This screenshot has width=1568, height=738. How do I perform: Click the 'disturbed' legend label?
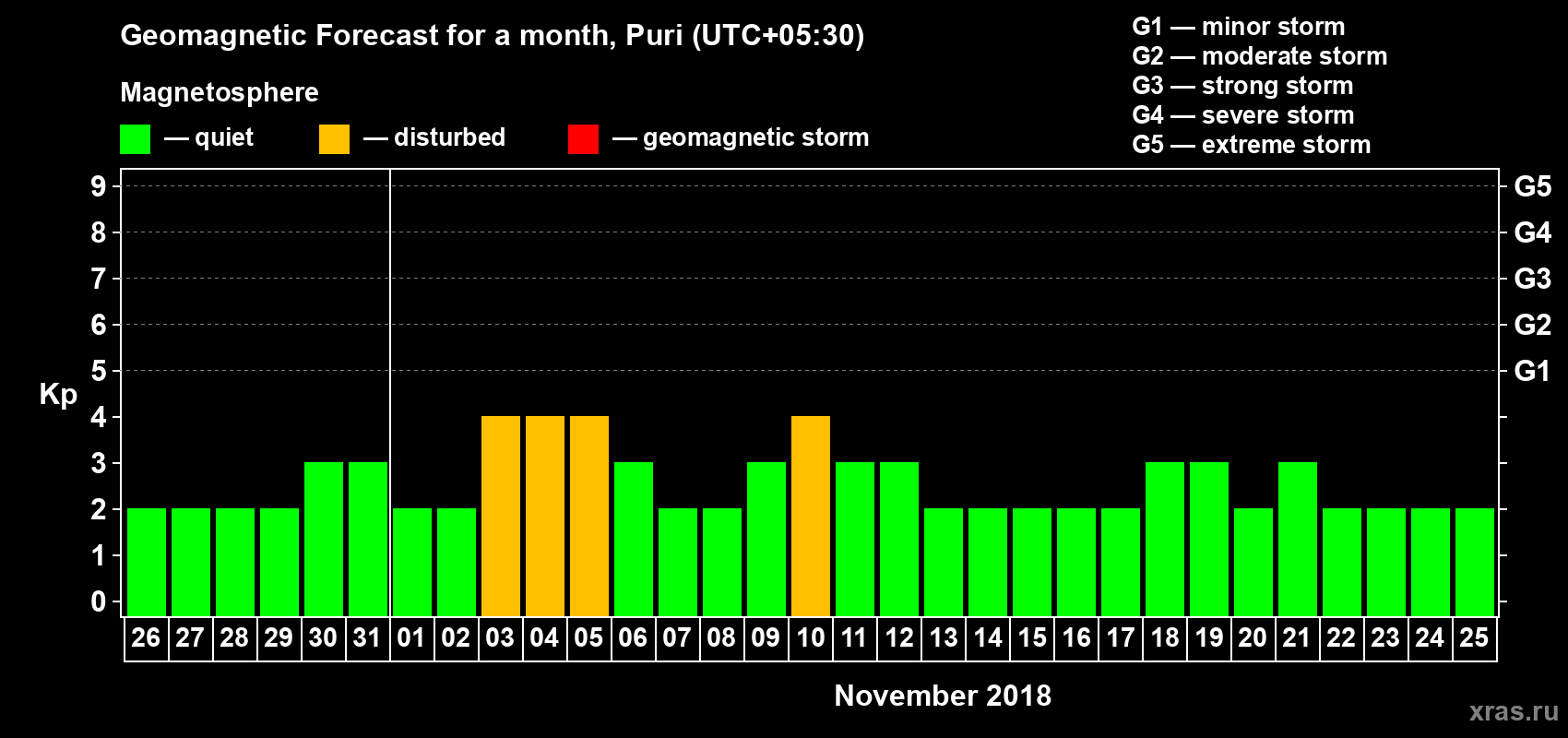pyautogui.click(x=449, y=137)
